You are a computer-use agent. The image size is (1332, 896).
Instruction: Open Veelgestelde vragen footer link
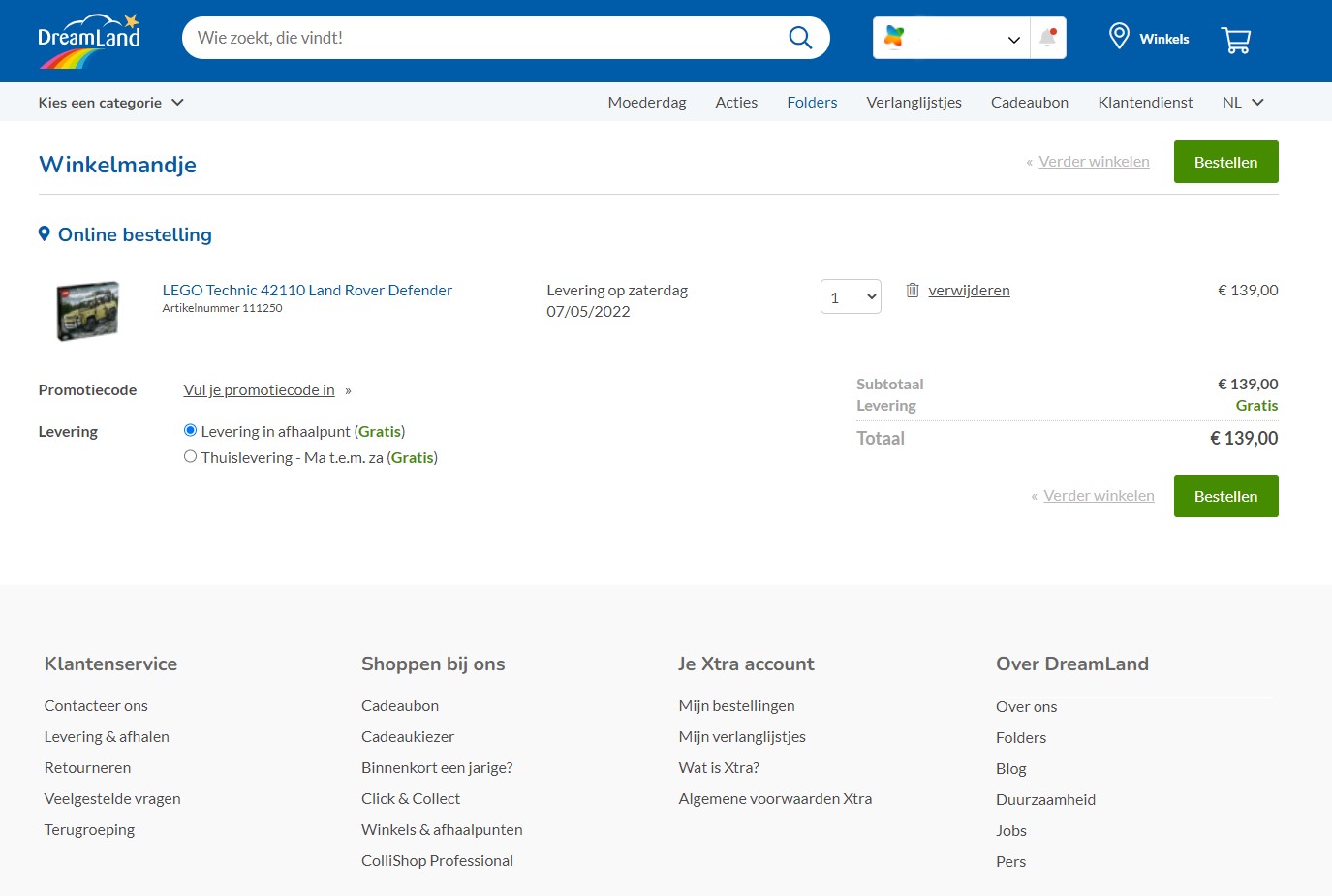click(112, 799)
